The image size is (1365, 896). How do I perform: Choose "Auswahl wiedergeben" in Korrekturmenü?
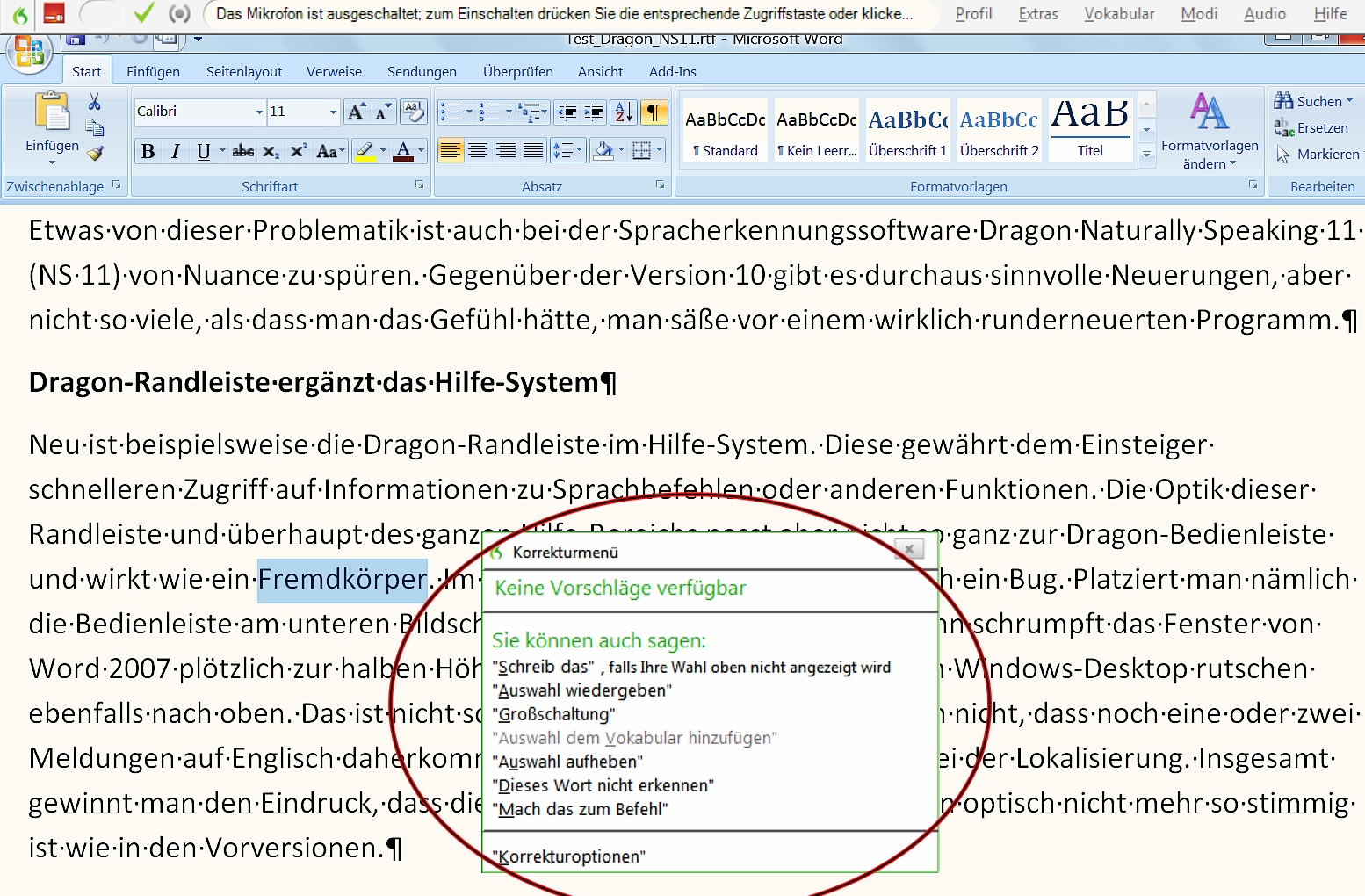(582, 690)
